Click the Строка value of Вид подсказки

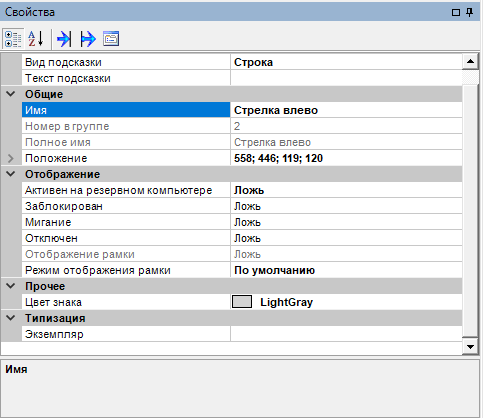click(x=253, y=62)
